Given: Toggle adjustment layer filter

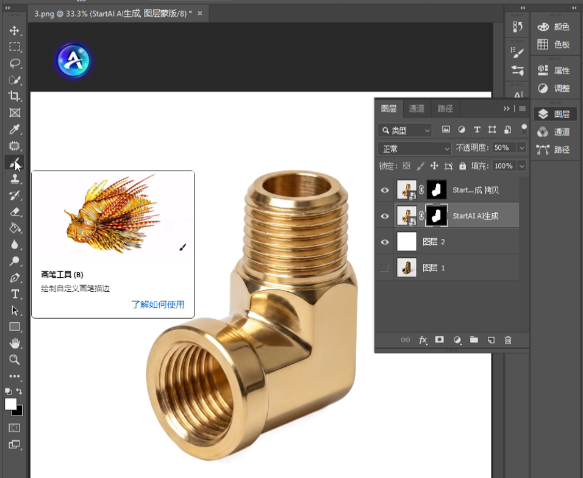Looking at the screenshot, I should click(x=461, y=129).
